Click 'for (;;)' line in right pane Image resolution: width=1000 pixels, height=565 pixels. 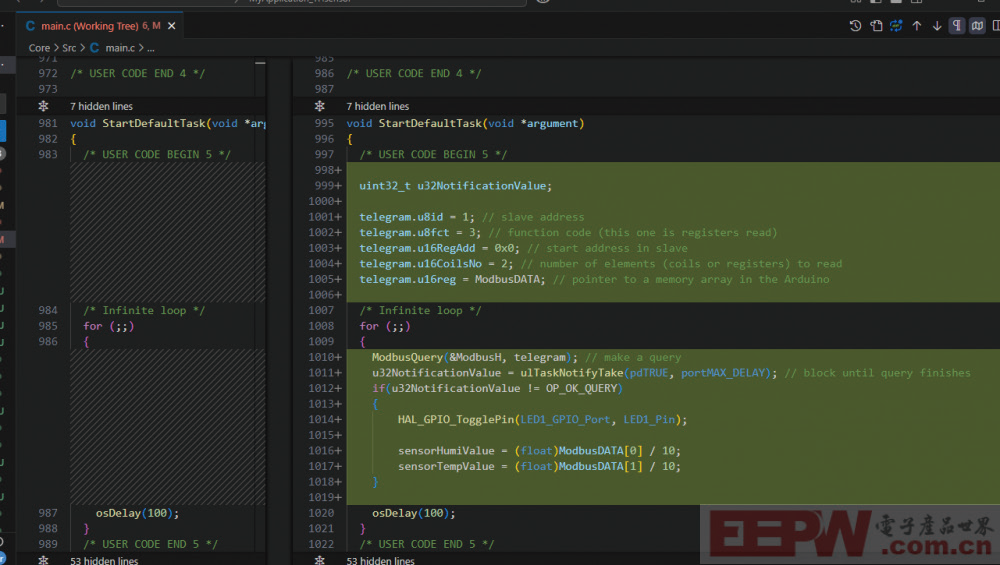[385, 326]
